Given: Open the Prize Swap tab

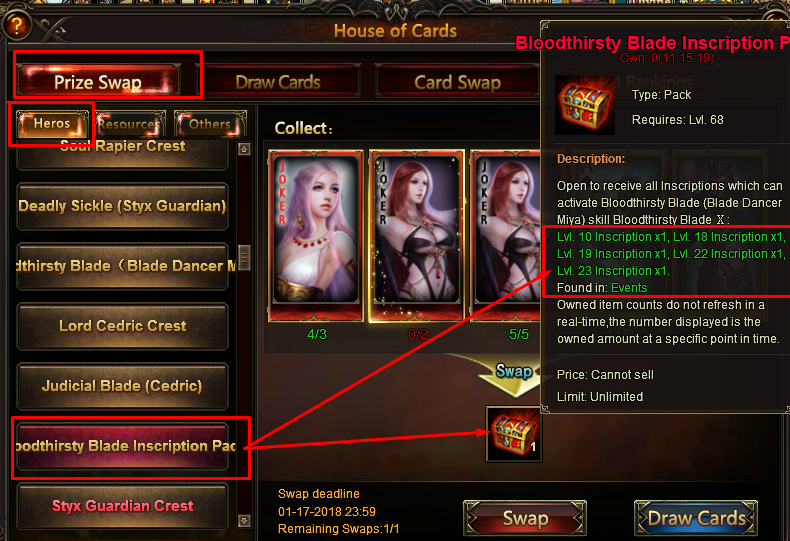Looking at the screenshot, I should [98, 81].
